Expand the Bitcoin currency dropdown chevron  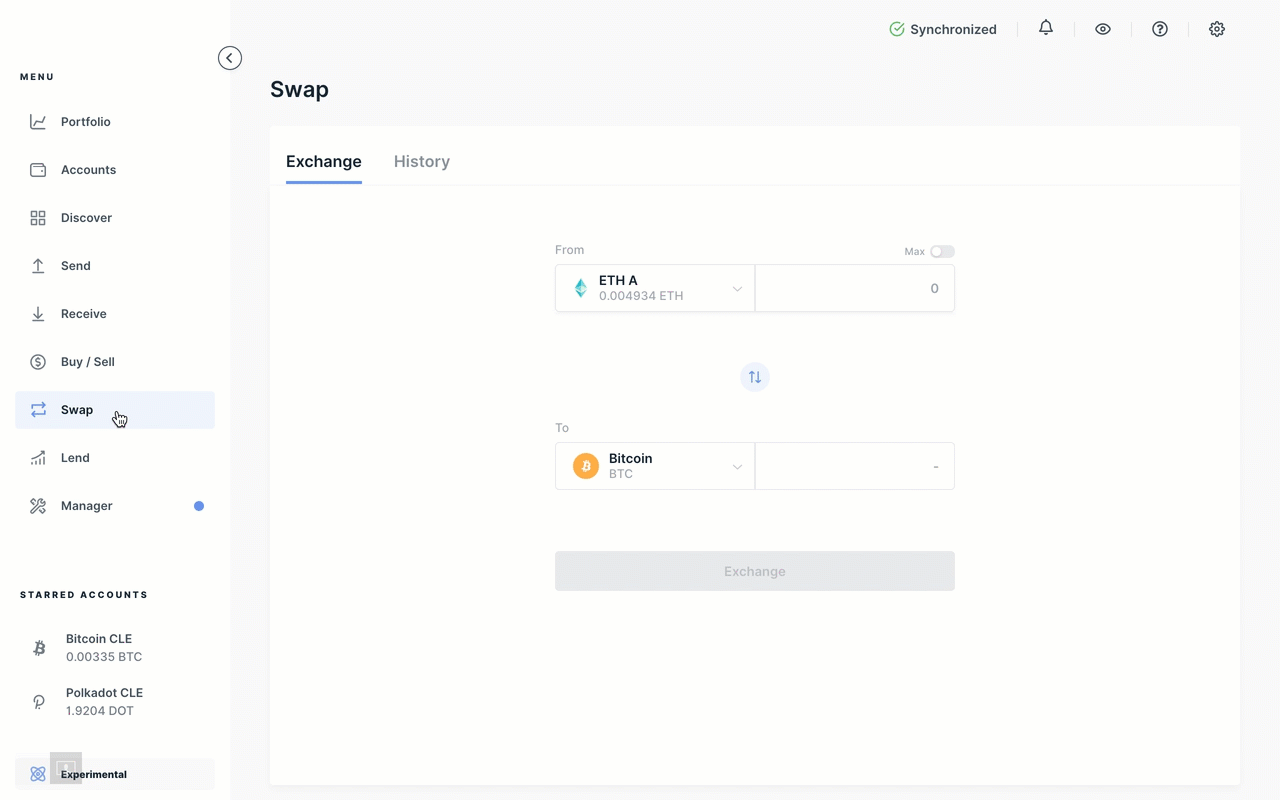click(x=737, y=467)
